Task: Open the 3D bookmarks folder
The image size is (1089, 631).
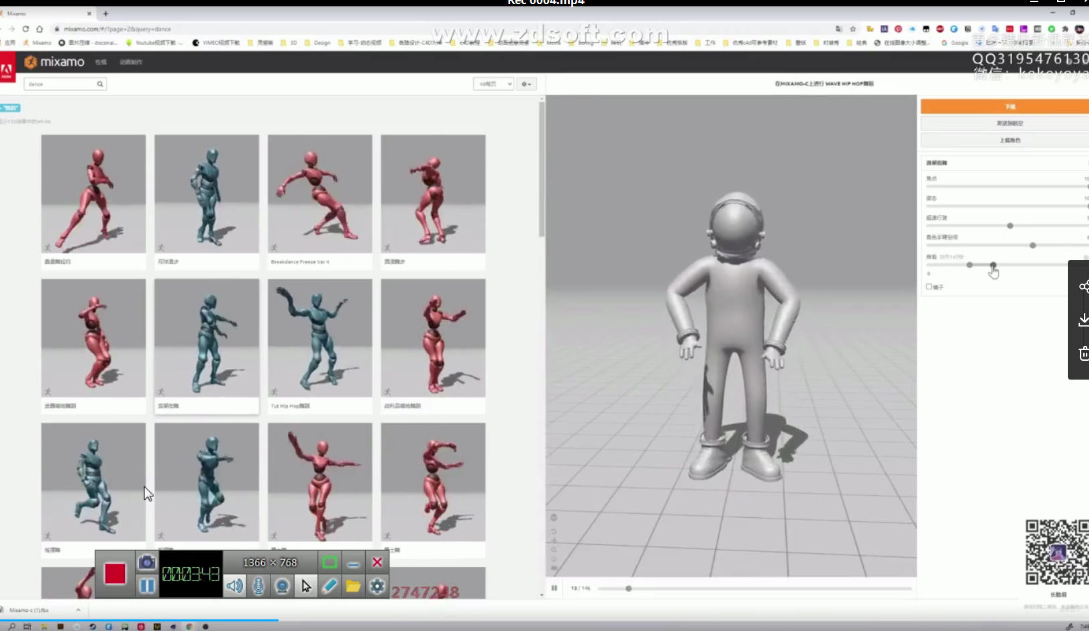Action: coord(289,43)
